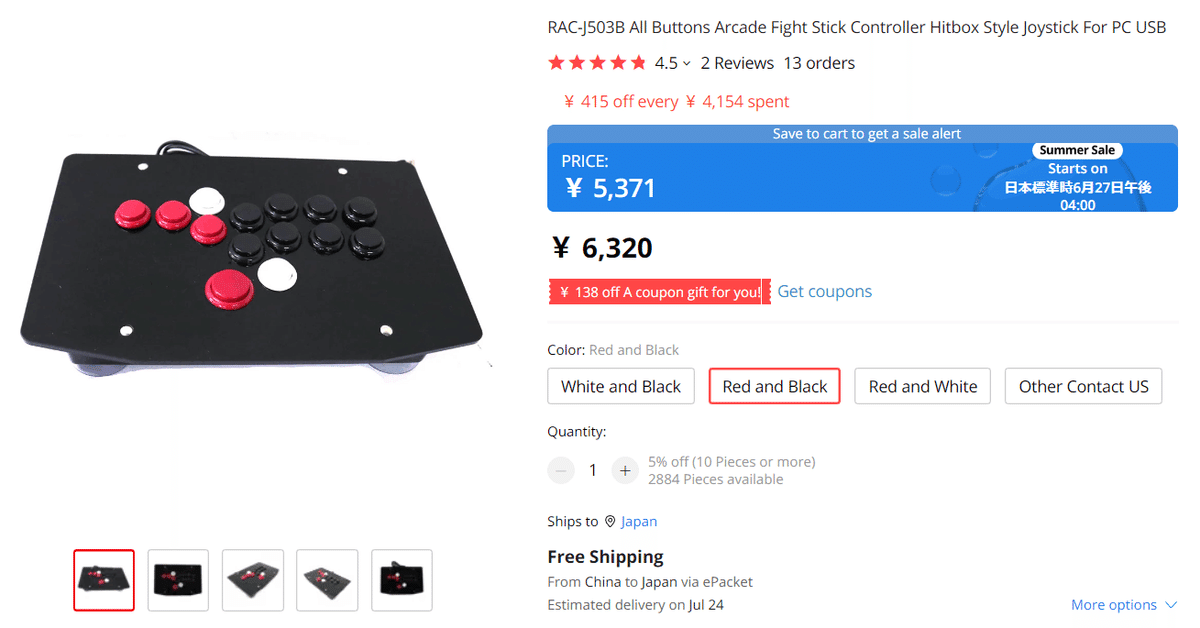Select the fourth product thumbnail
Image resolution: width=1200 pixels, height=628 pixels.
pos(327,580)
